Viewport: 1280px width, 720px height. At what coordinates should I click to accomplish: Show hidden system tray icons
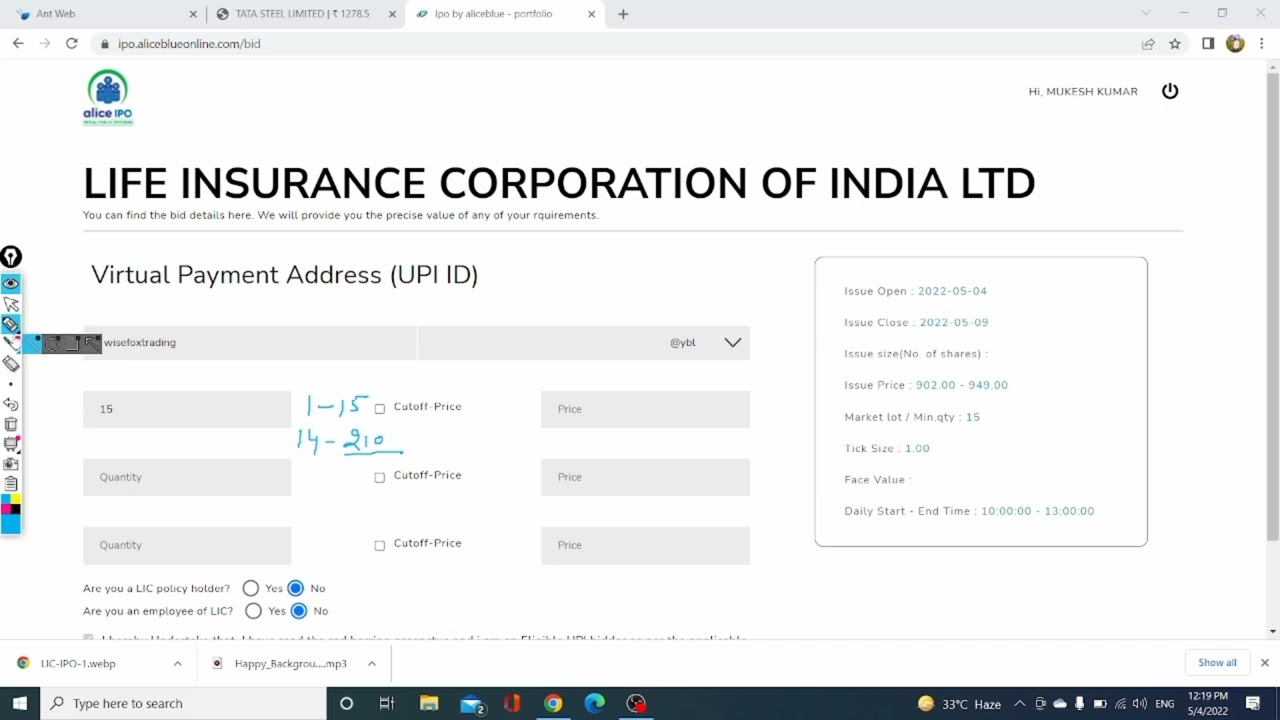click(1019, 704)
